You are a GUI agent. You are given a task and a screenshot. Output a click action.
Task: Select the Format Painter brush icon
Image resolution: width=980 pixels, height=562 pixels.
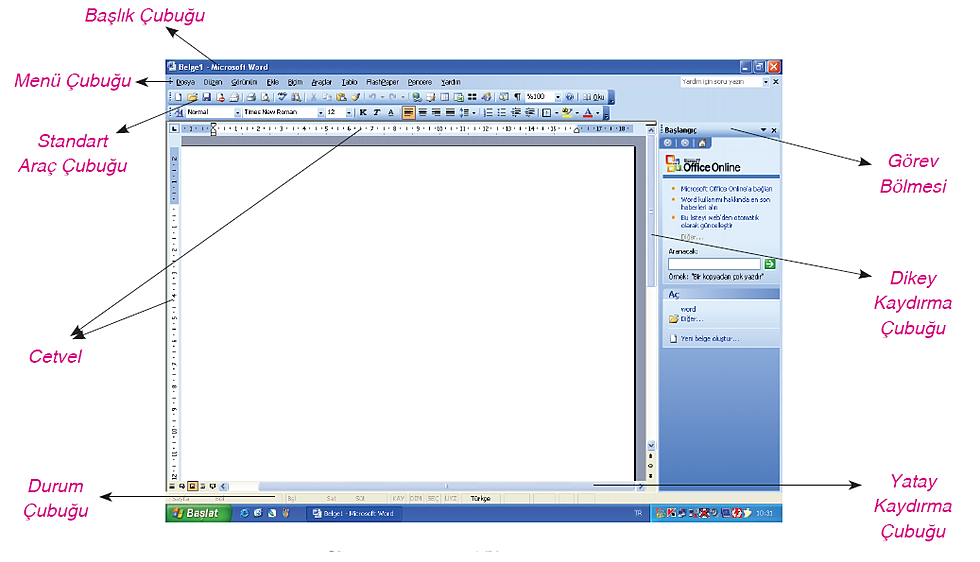tap(355, 97)
